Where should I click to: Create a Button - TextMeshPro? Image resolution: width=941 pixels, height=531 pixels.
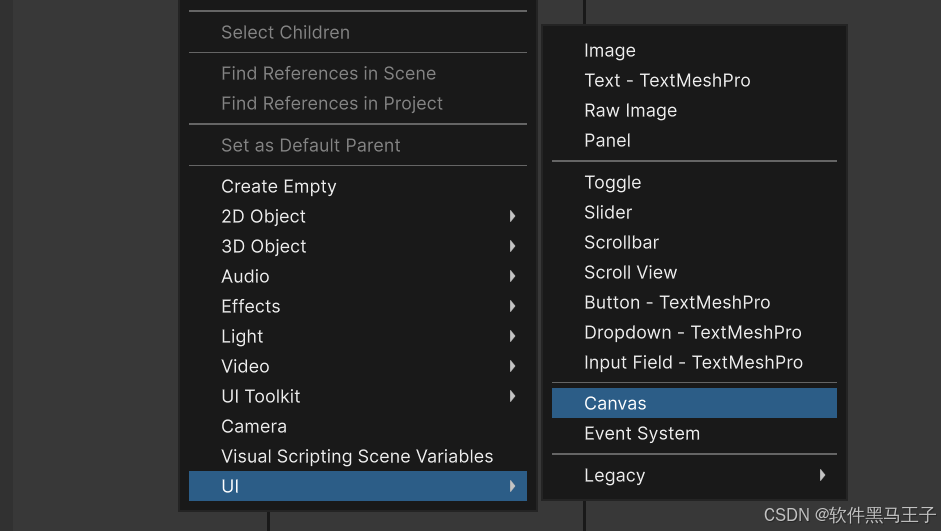point(676,302)
